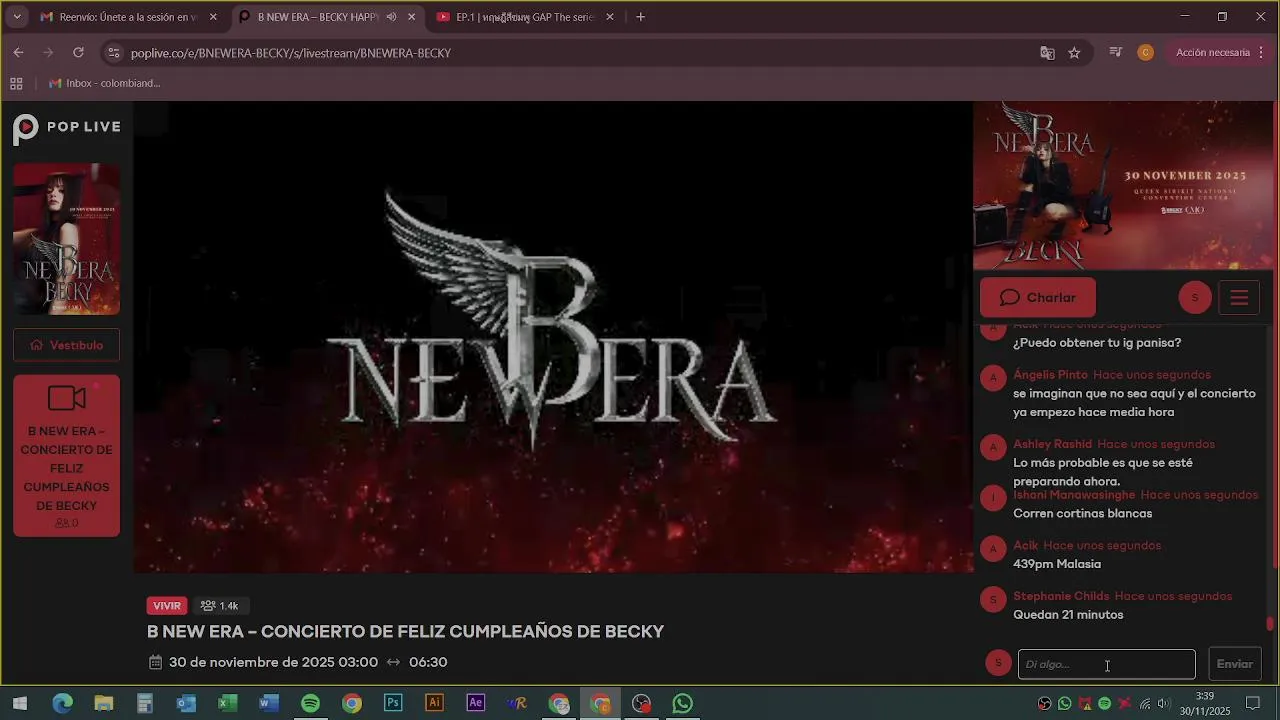Open Illustrator from the taskbar
This screenshot has width=1280, height=720.
point(434,703)
